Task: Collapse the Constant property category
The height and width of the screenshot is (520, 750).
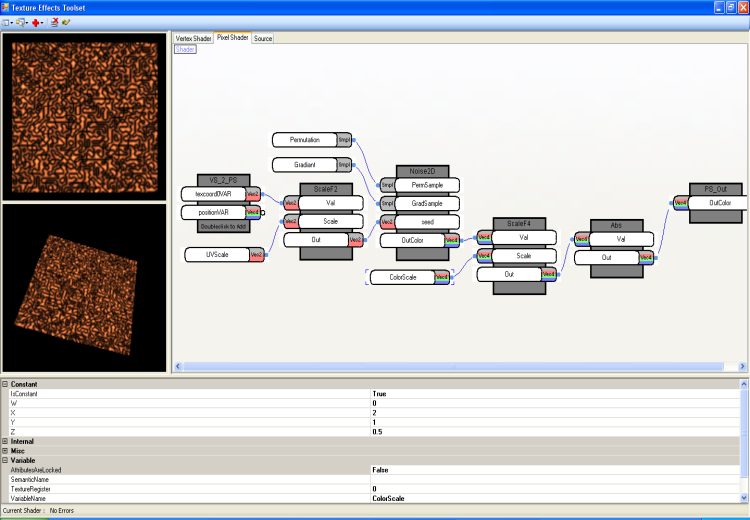Action: tap(5, 384)
